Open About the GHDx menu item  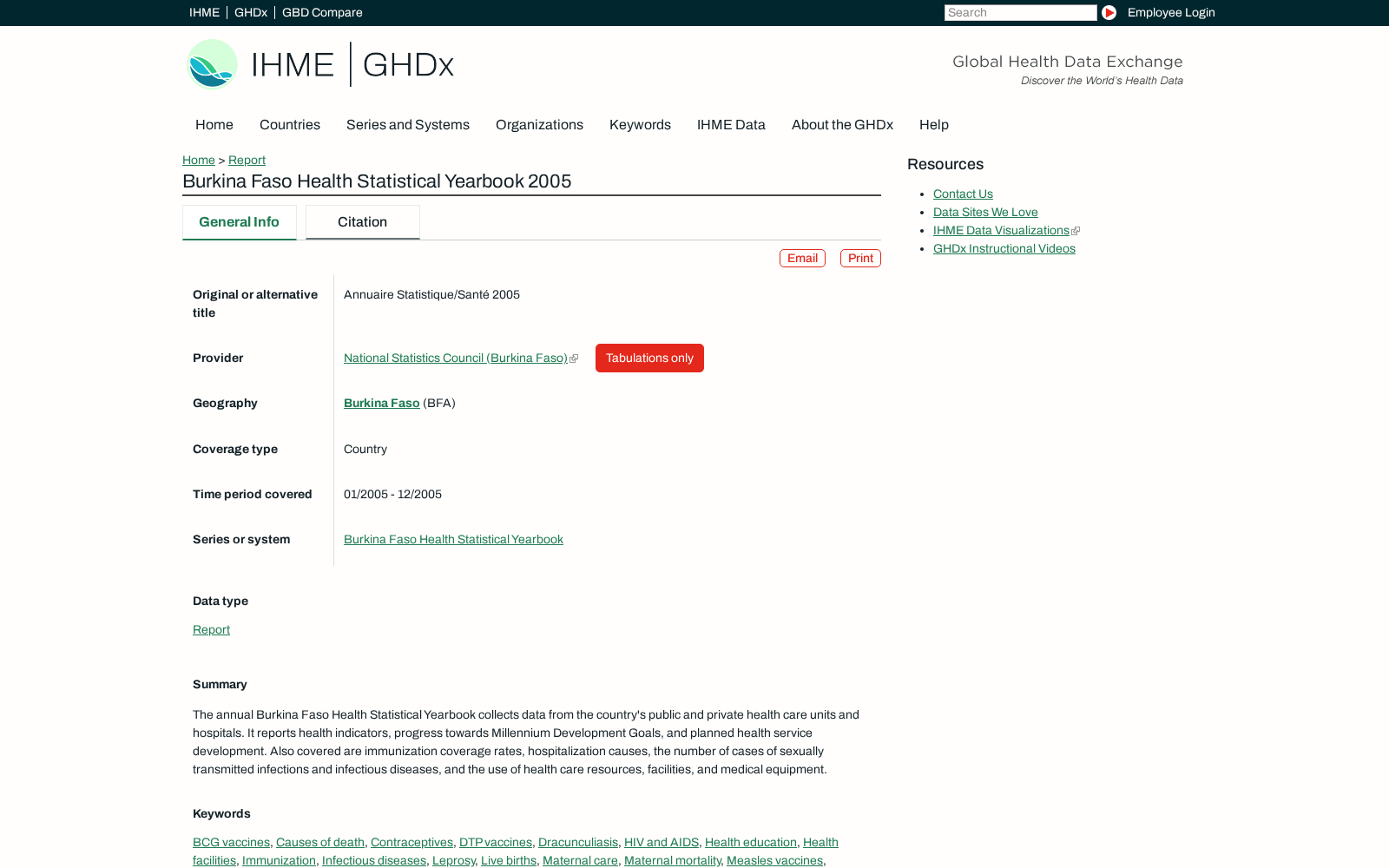[x=842, y=124]
